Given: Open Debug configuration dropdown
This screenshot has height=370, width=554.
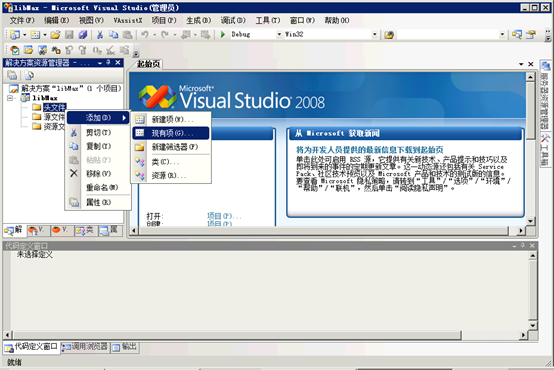Looking at the screenshot, I should [279, 34].
